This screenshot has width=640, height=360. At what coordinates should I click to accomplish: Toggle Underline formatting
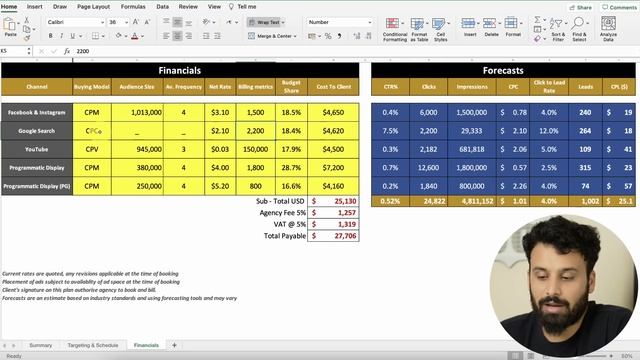pyautogui.click(x=73, y=36)
